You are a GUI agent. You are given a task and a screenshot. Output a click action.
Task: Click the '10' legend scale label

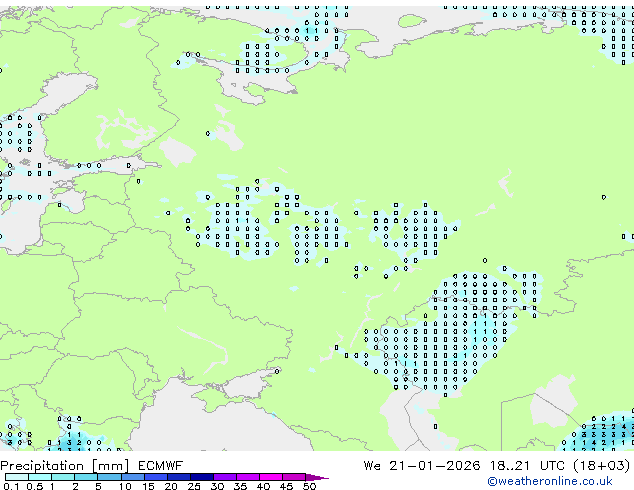tap(125, 486)
